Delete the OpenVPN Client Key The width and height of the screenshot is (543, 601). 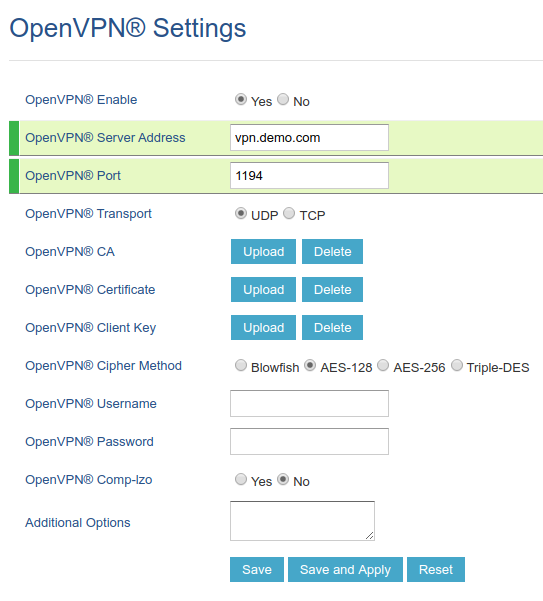[332, 327]
